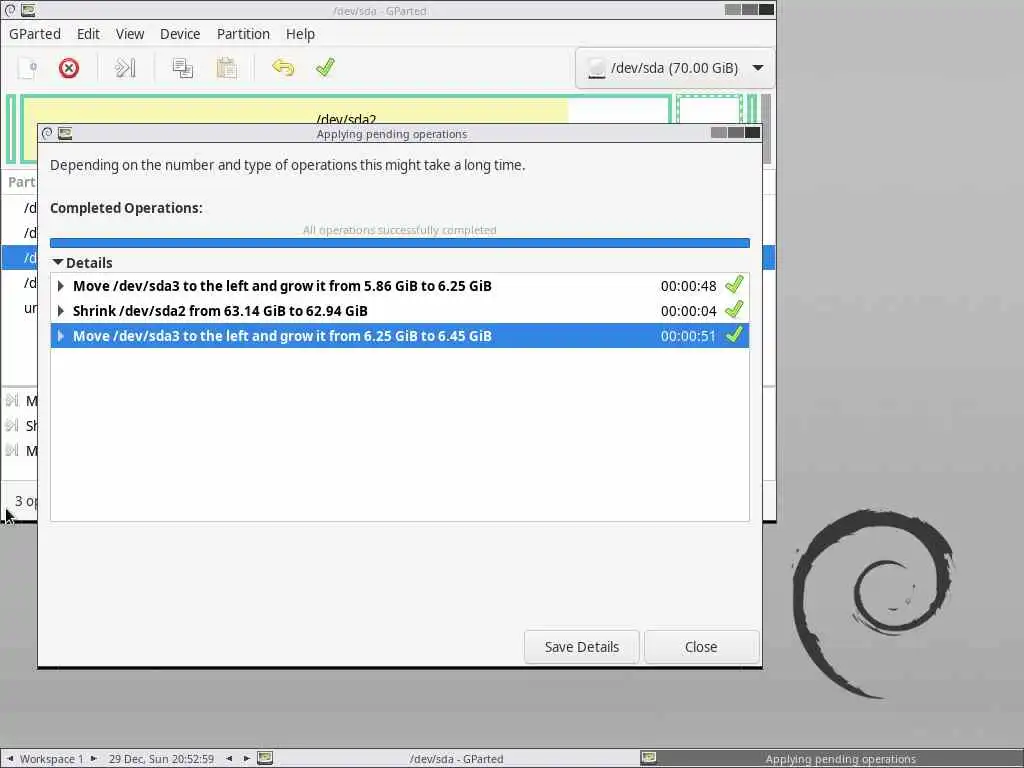Click the red Delete partition icon

pos(69,68)
